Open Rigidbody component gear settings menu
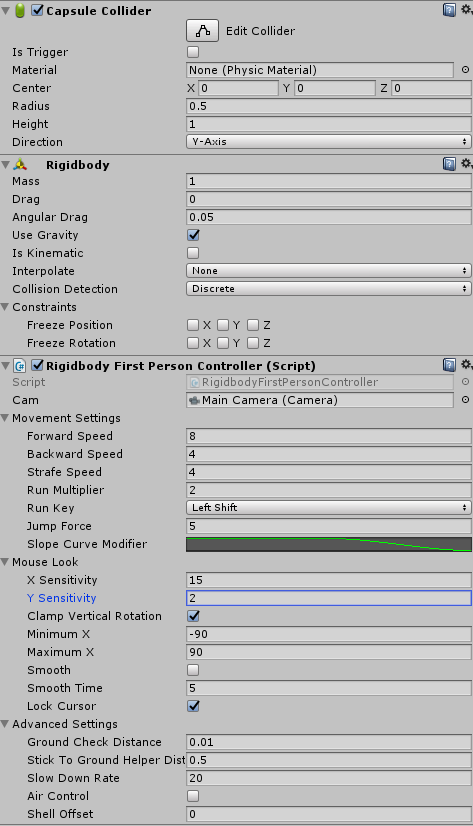 click(x=467, y=164)
